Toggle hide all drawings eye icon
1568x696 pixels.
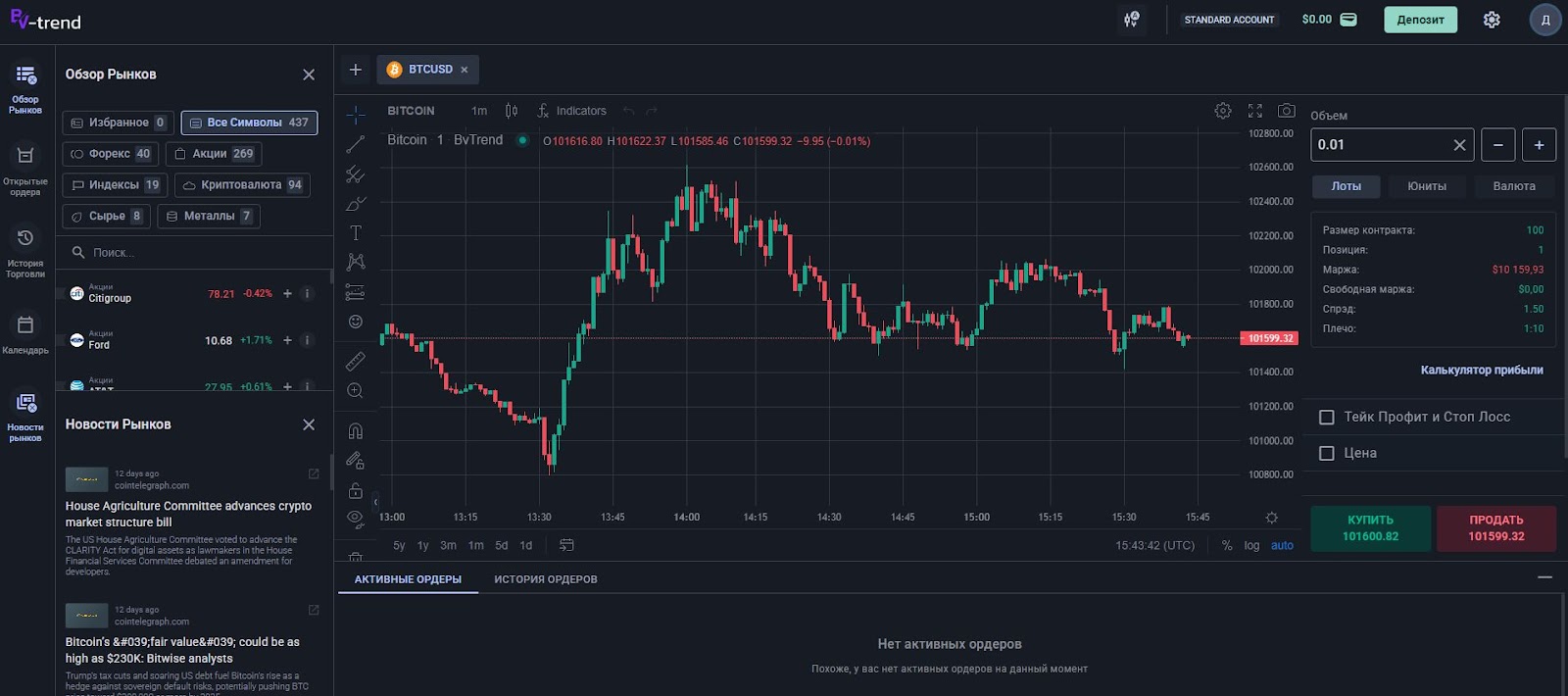pos(356,519)
